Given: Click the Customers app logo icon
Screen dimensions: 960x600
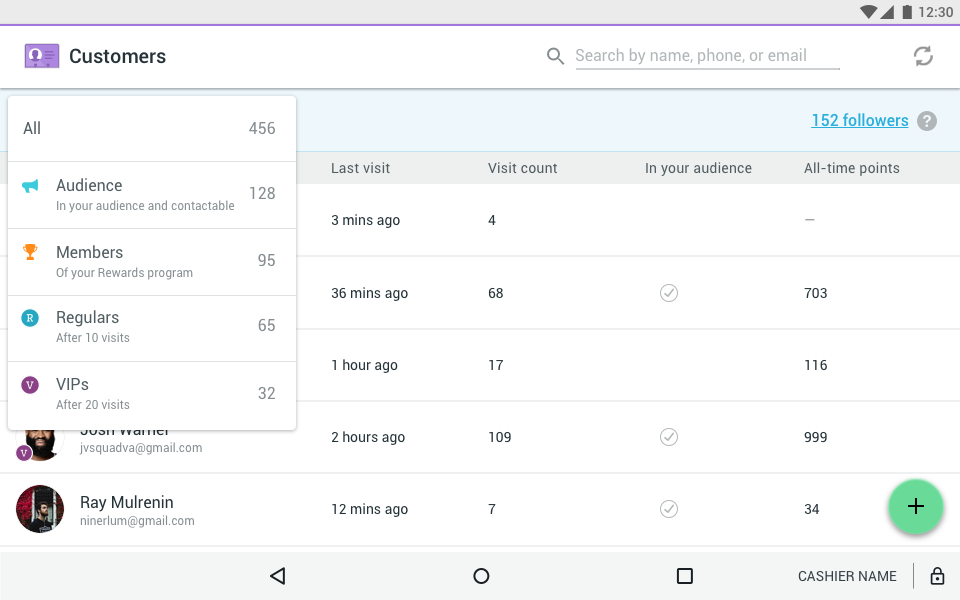Looking at the screenshot, I should (x=42, y=56).
